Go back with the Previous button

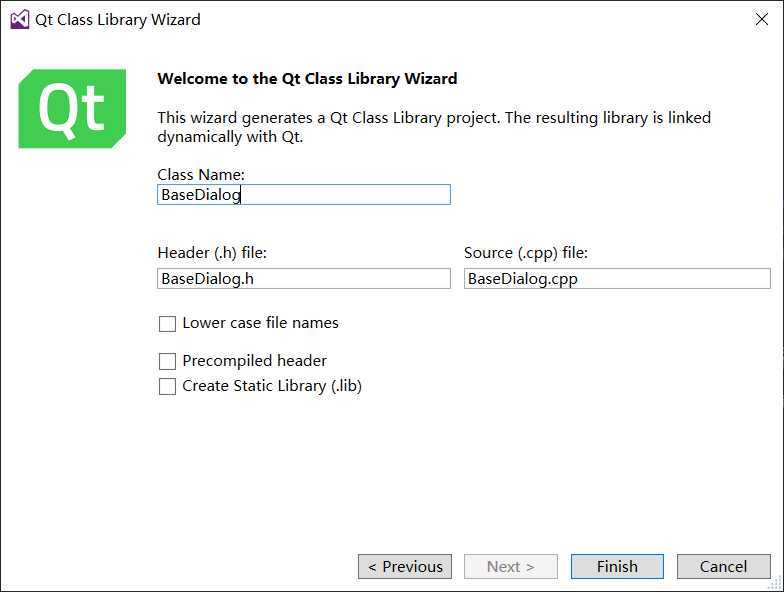pos(405,566)
